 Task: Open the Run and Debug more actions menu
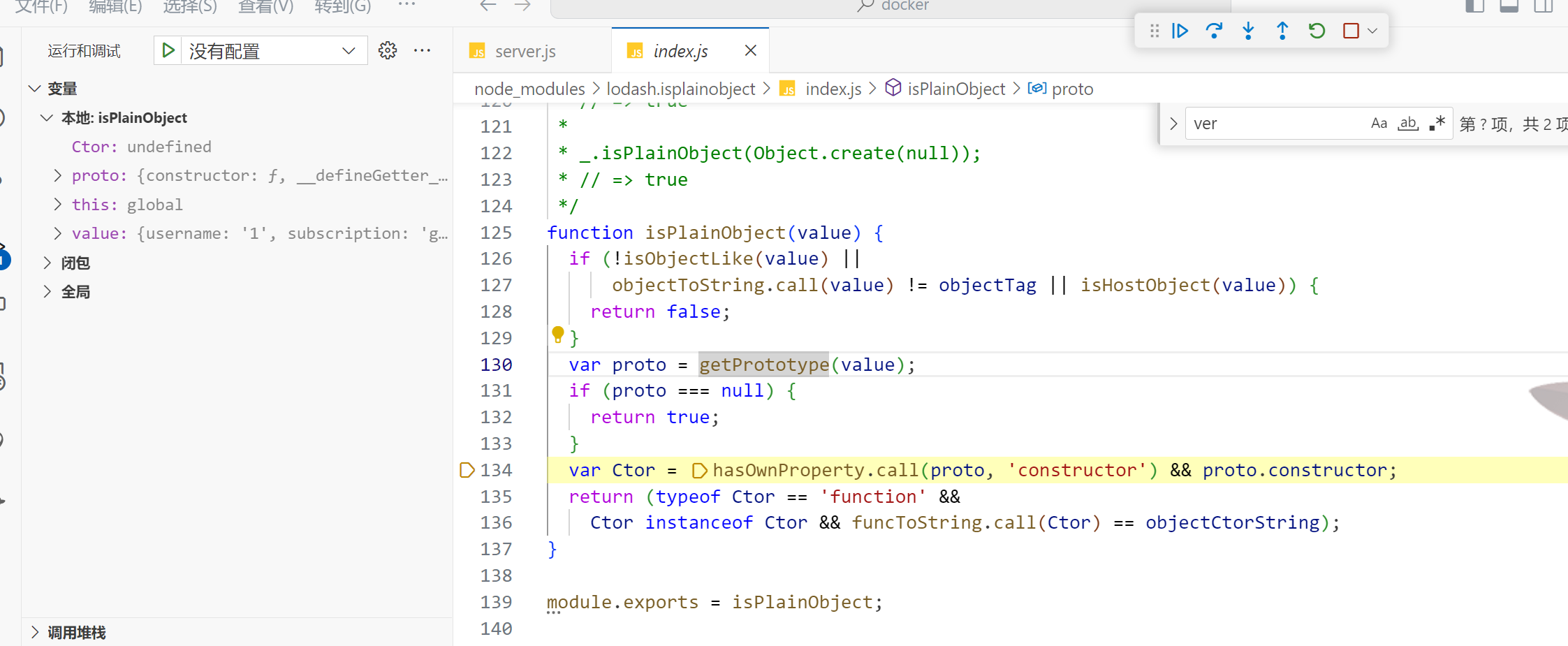click(x=422, y=50)
